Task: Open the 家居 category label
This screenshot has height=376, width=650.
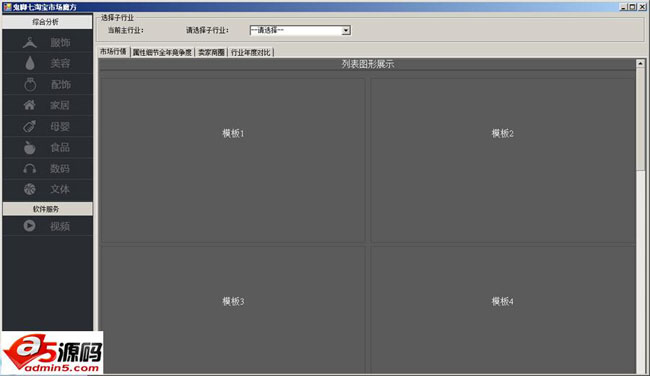Action: click(60, 105)
